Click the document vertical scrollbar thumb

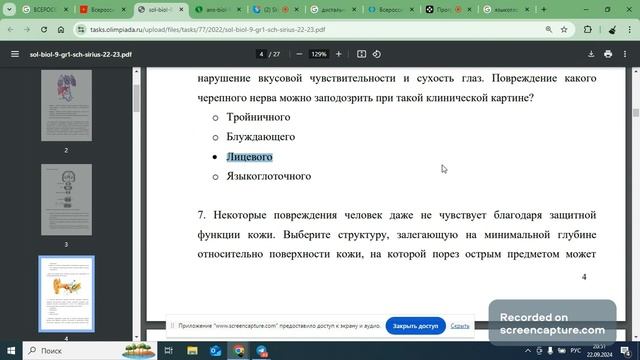click(x=636, y=112)
